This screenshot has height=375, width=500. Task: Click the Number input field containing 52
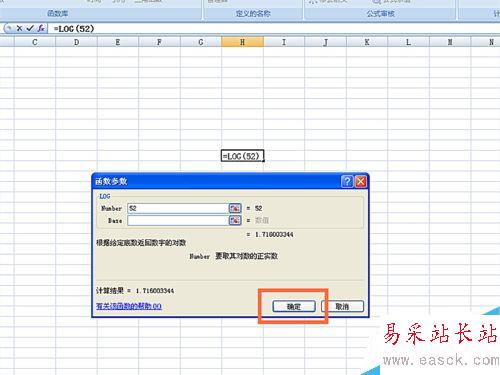[x=178, y=208]
